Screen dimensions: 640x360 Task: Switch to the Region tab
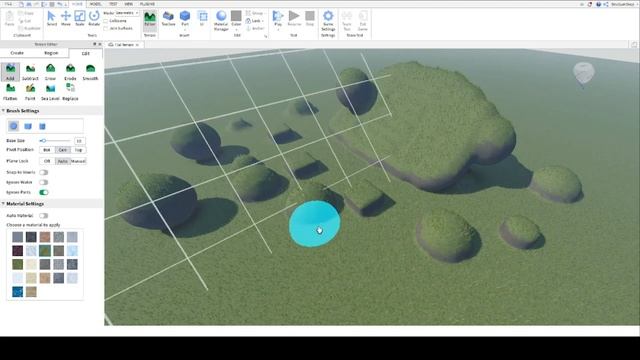tap(51, 53)
